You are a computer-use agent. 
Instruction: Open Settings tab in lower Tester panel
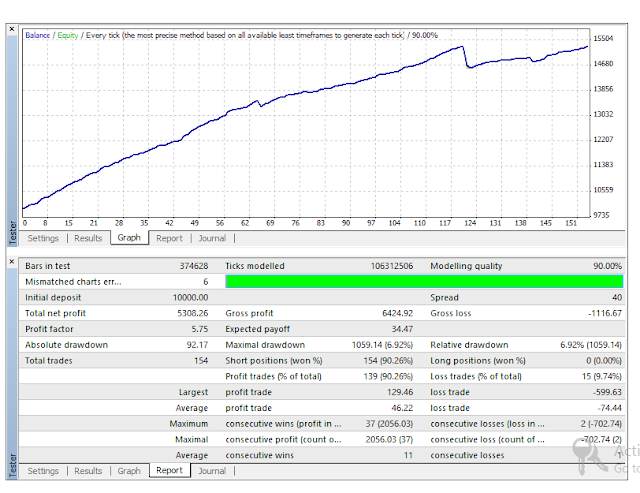coord(43,471)
